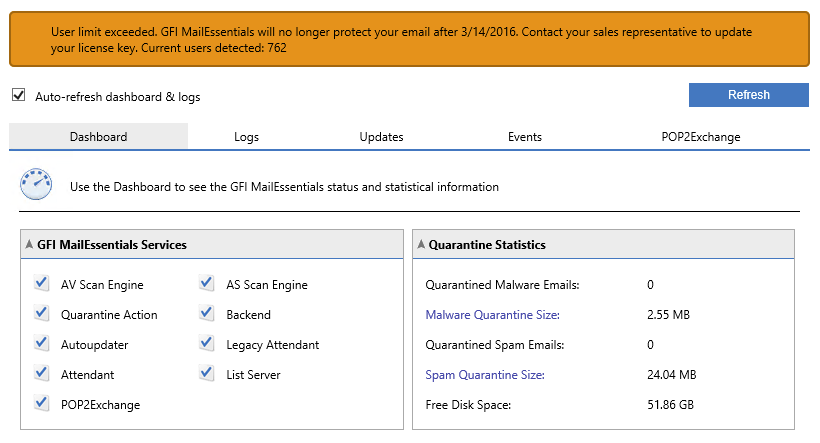Toggle Auto-refresh dashboard & logs checkbox
Viewport: 820px width, 443px height.
point(19,96)
